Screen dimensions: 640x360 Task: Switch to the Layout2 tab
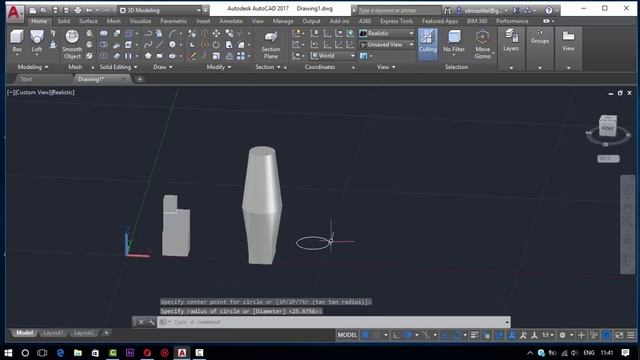point(84,333)
